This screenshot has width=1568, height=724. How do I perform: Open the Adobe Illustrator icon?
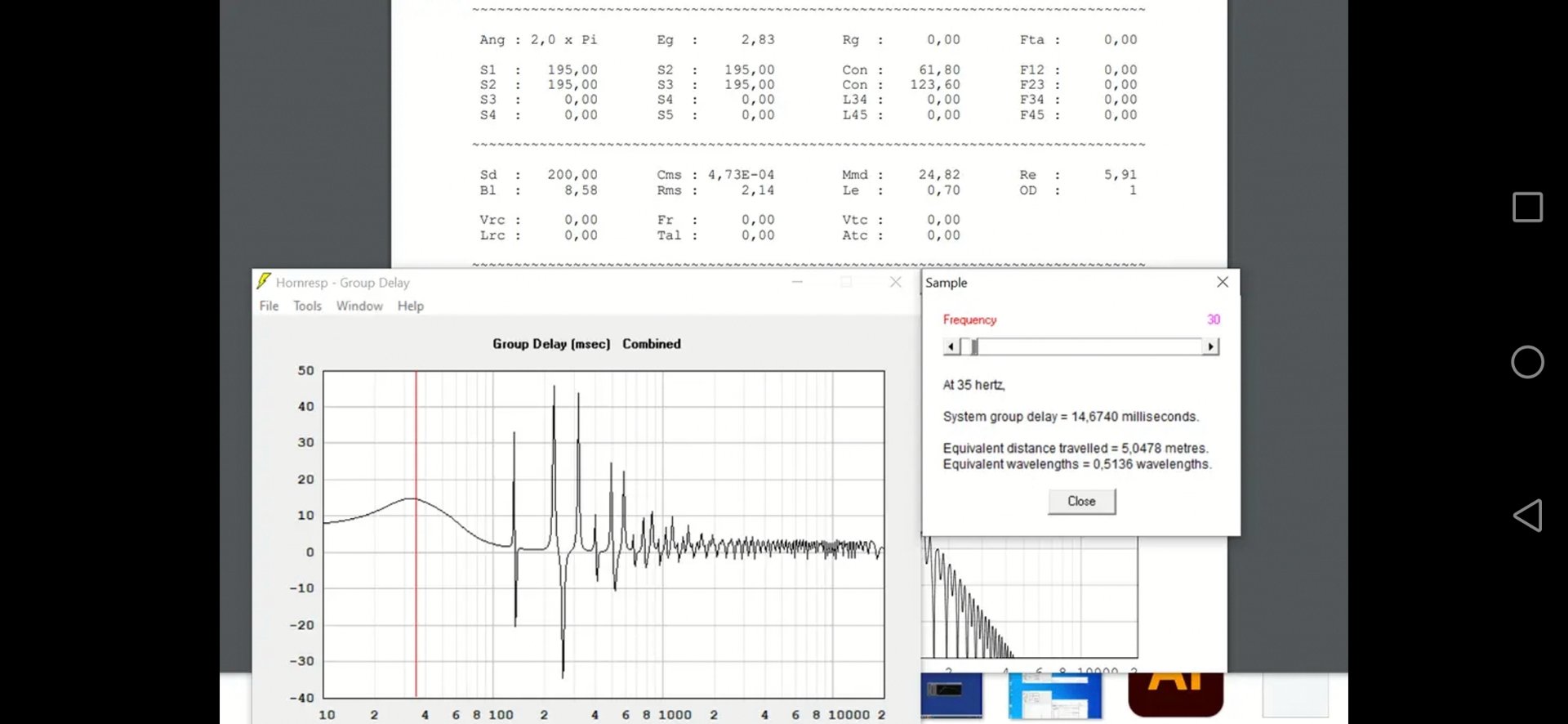(x=1175, y=693)
